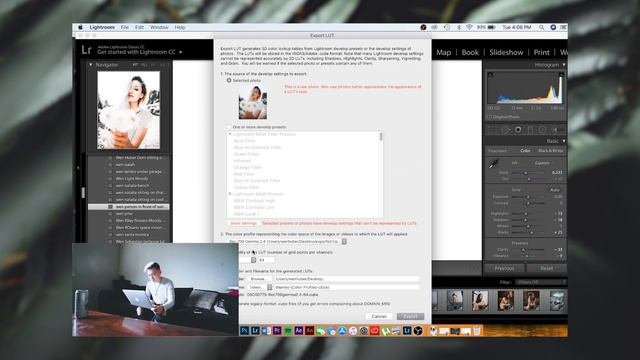Open 'Get started with Lightroom CC' arrow menu
Screen dimensions: 640x360
click(180, 52)
